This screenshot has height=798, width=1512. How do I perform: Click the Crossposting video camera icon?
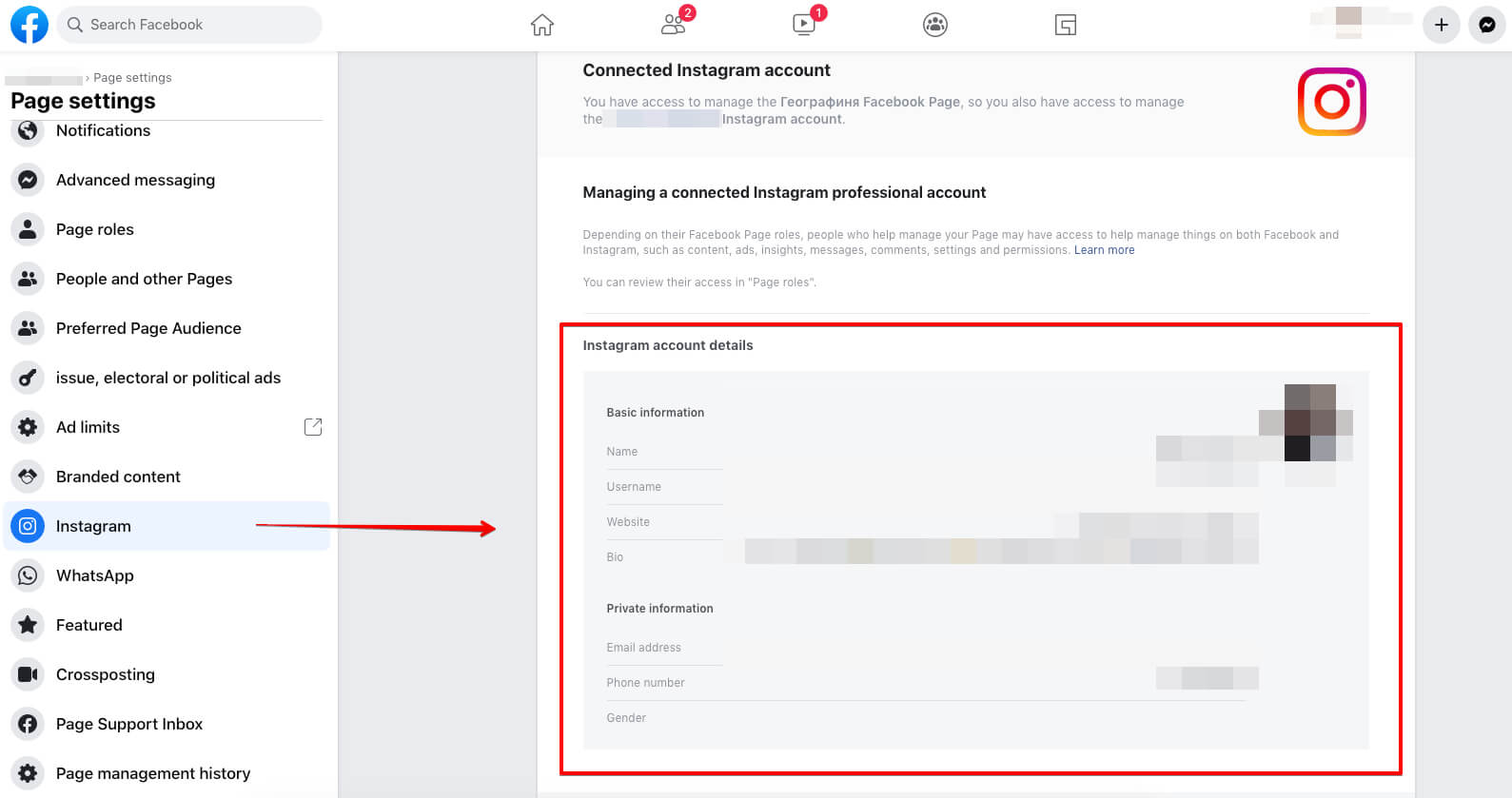tap(28, 674)
